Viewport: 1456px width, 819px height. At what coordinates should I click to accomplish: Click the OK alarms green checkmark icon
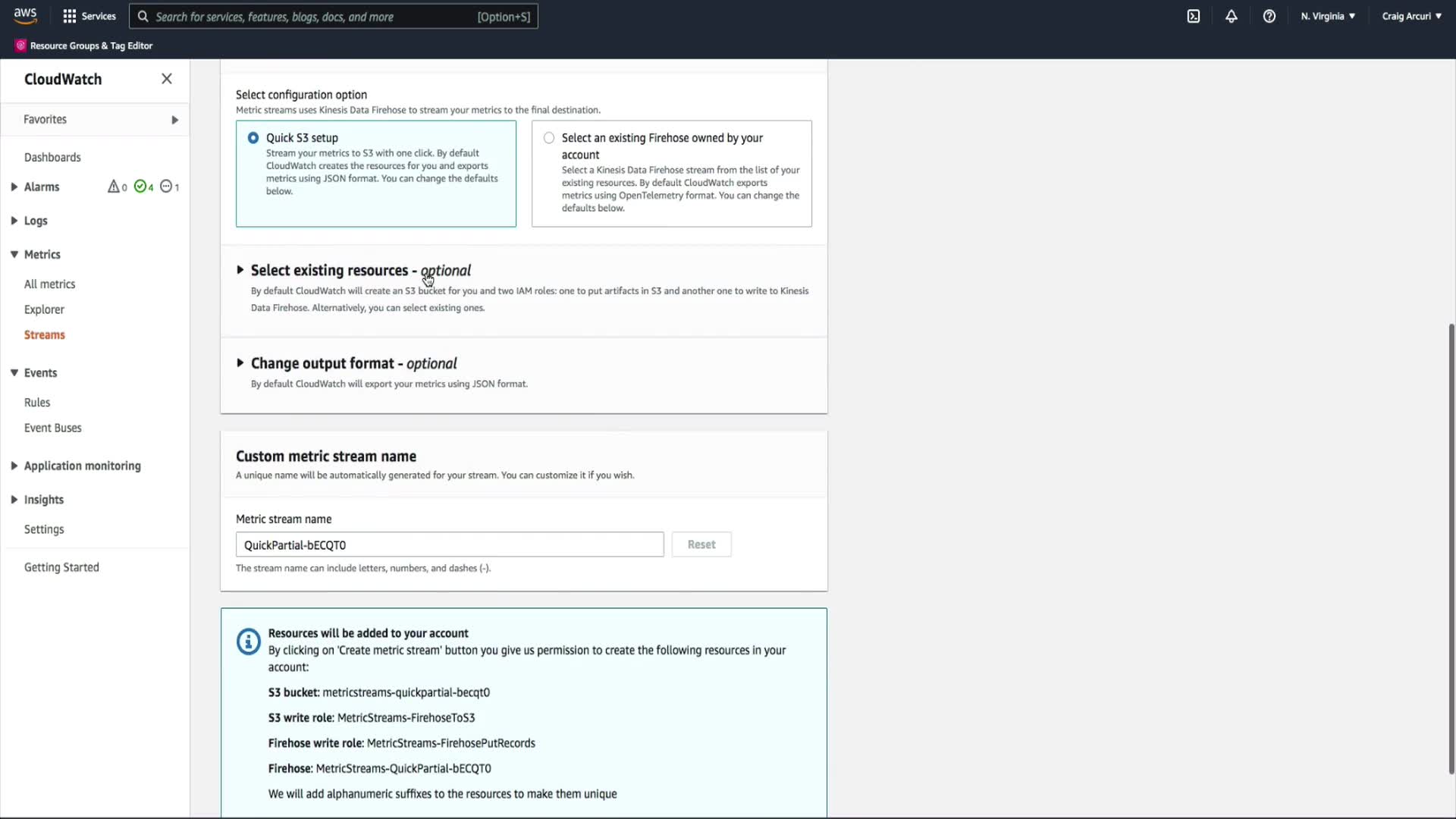pyautogui.click(x=140, y=187)
